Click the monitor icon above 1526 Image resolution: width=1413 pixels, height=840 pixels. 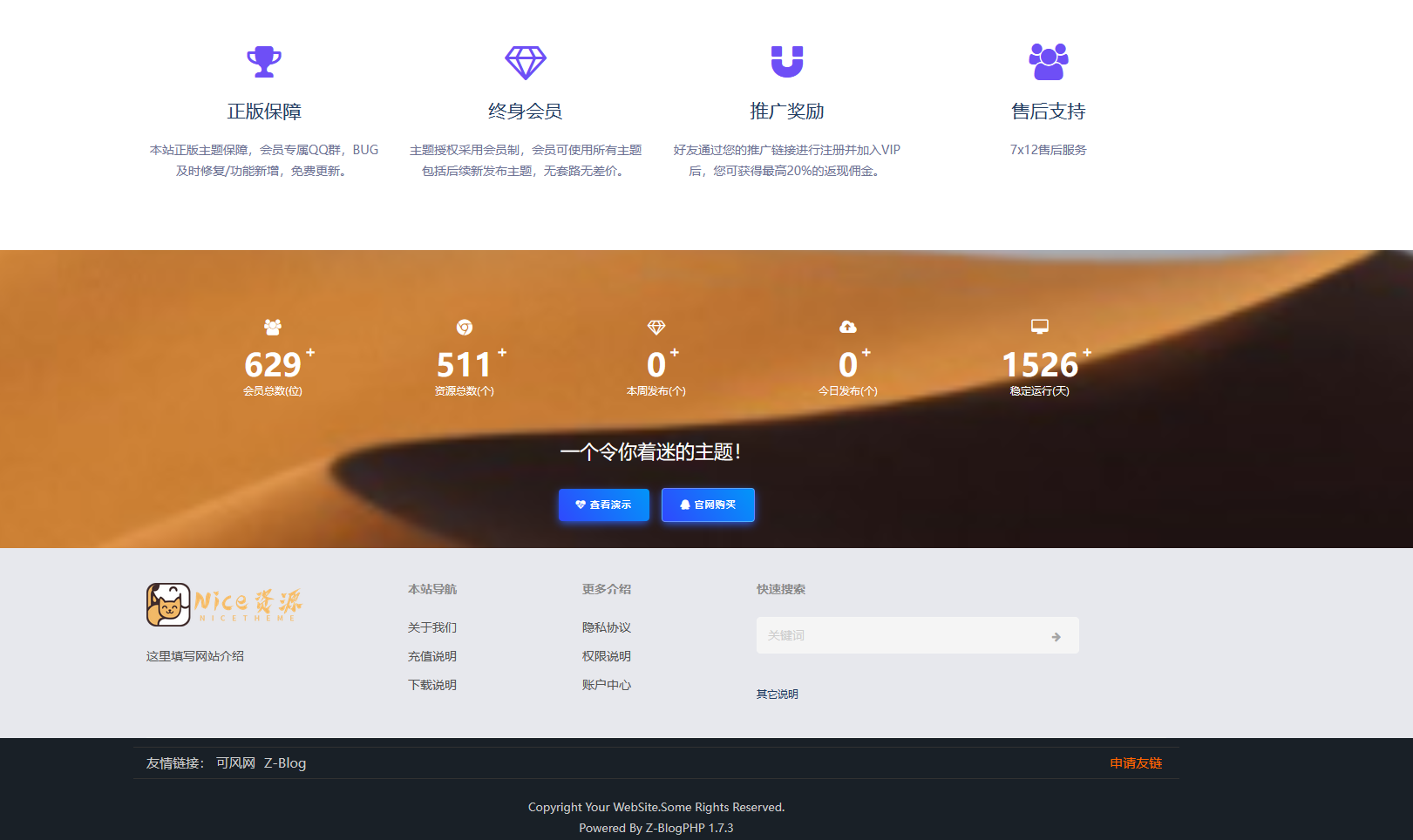pos(1040,327)
